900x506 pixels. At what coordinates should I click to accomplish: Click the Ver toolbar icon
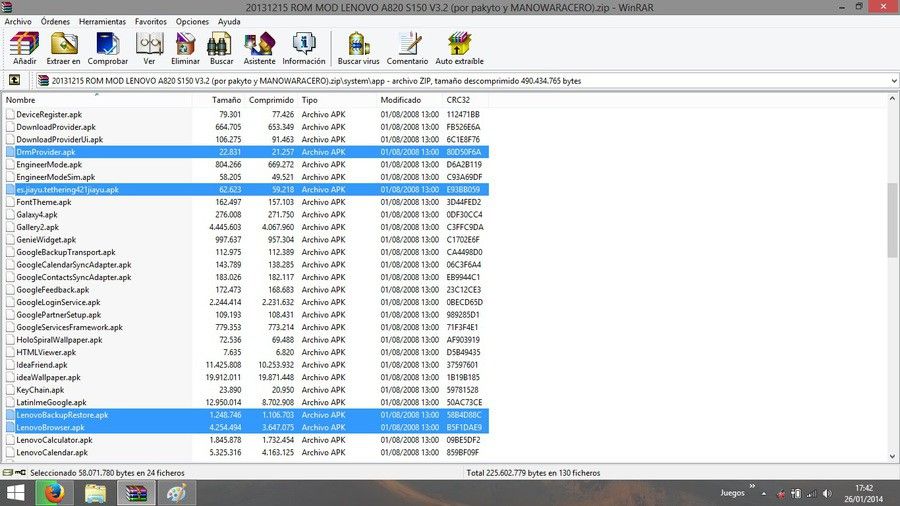(x=149, y=49)
